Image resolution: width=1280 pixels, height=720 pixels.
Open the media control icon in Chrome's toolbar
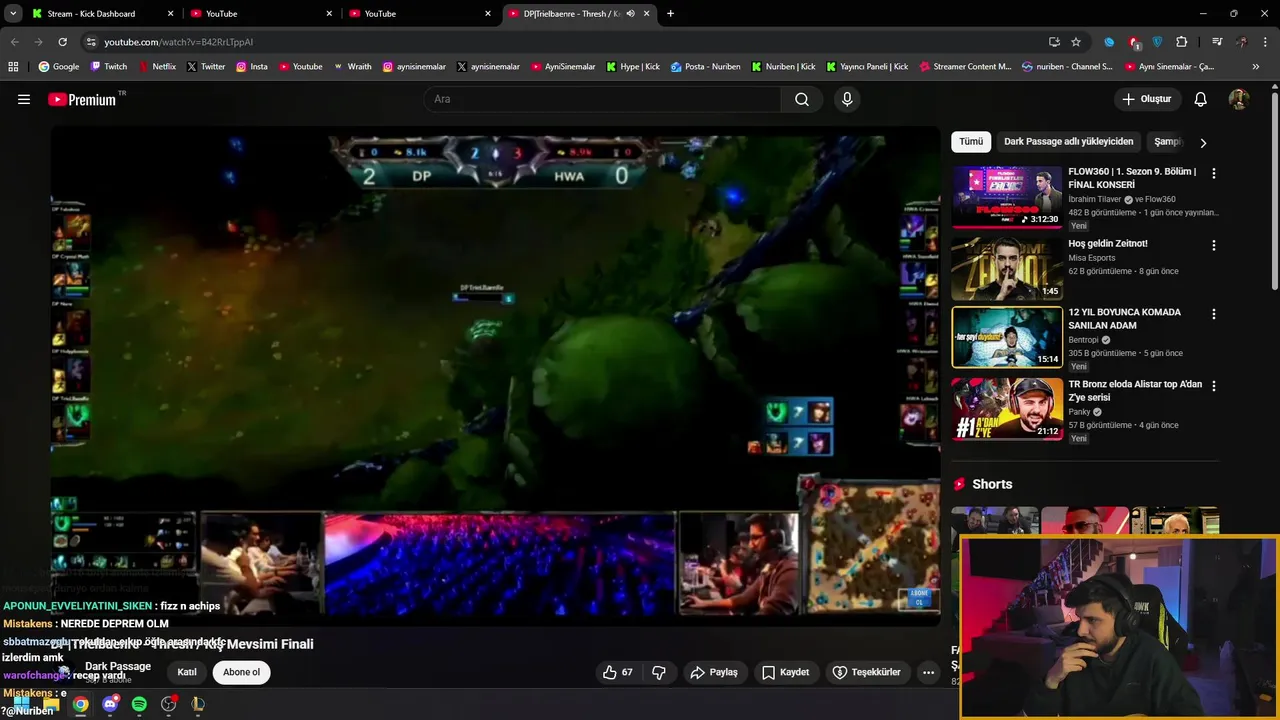point(1217,42)
